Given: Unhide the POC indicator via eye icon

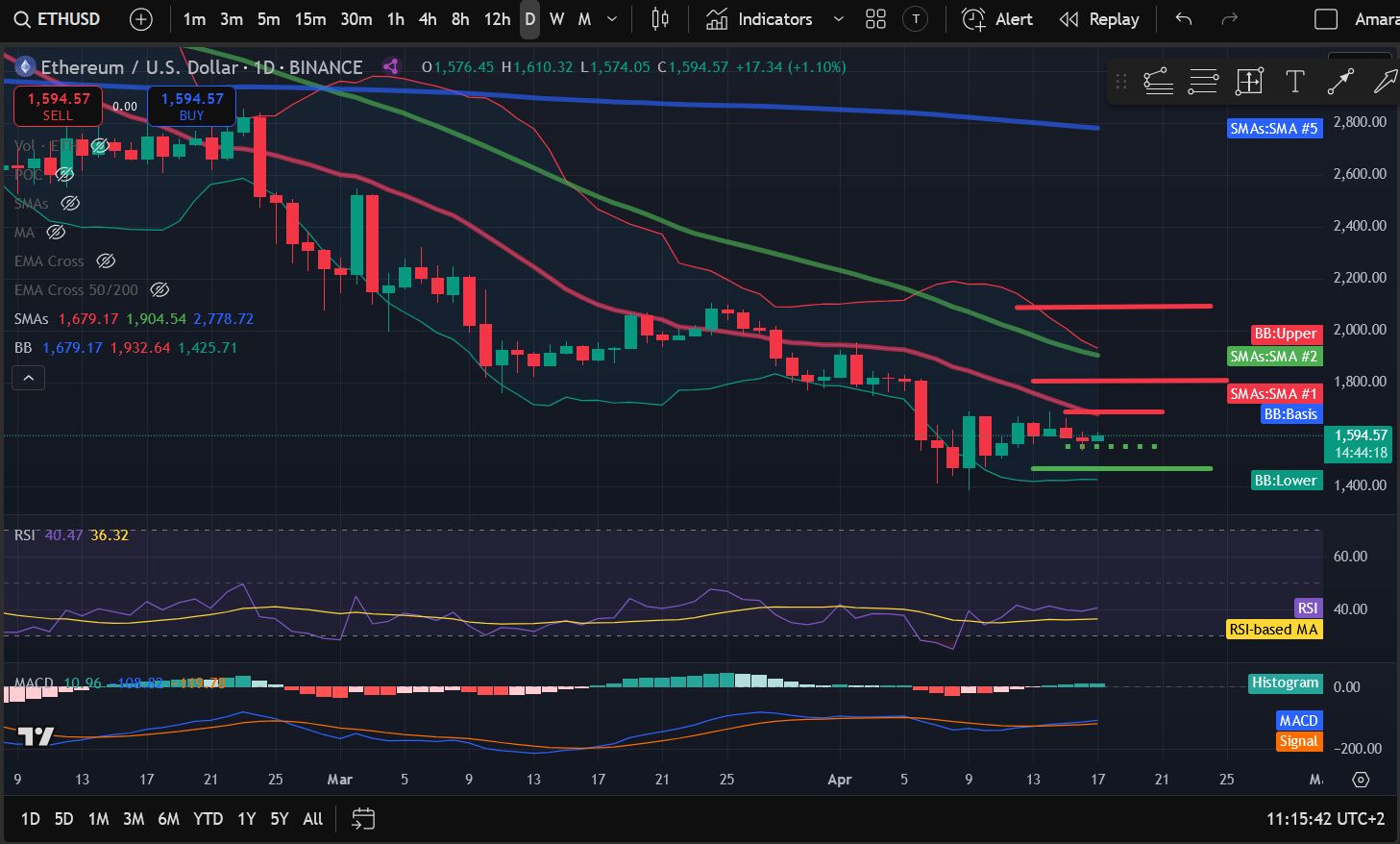Looking at the screenshot, I should [x=64, y=175].
